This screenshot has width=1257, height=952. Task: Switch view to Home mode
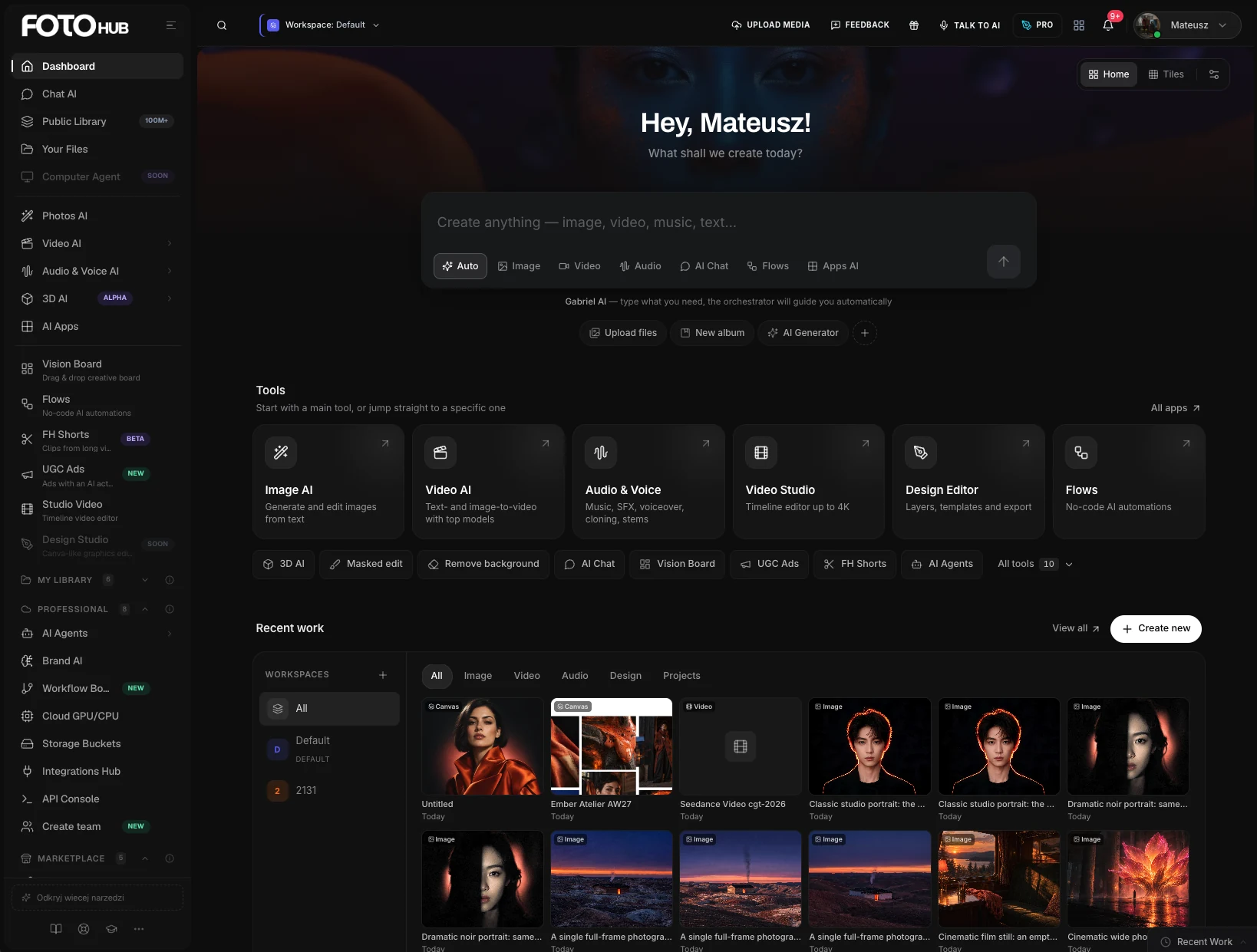pos(1109,74)
